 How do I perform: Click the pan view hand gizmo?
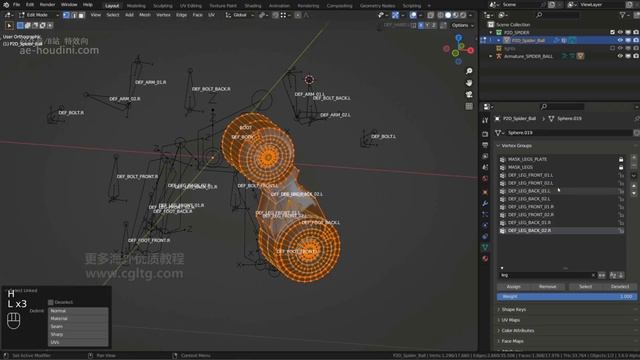tap(469, 83)
